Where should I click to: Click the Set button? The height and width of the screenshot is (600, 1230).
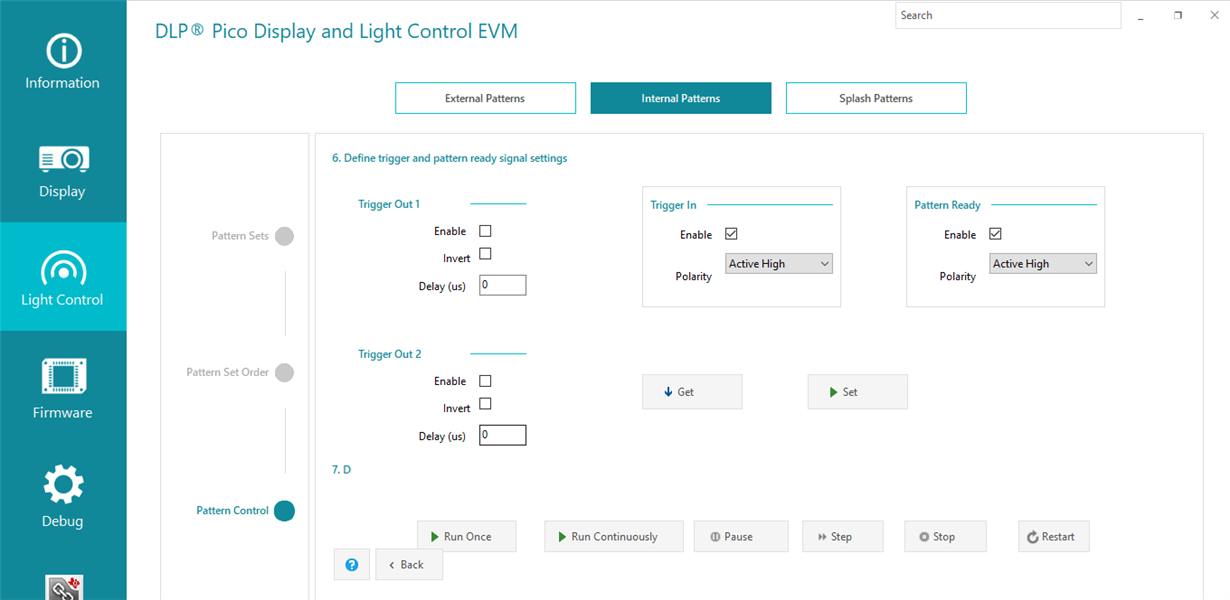coord(858,392)
